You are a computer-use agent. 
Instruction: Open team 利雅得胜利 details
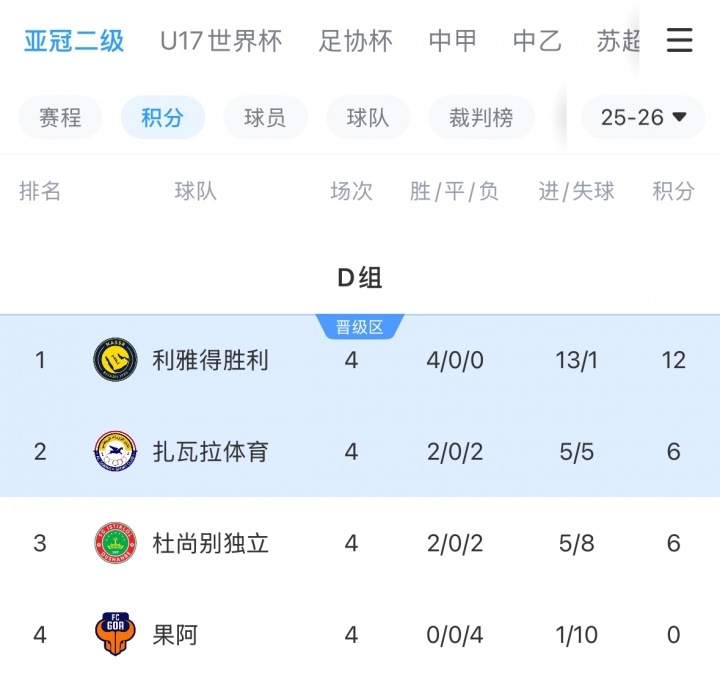[x=210, y=360]
